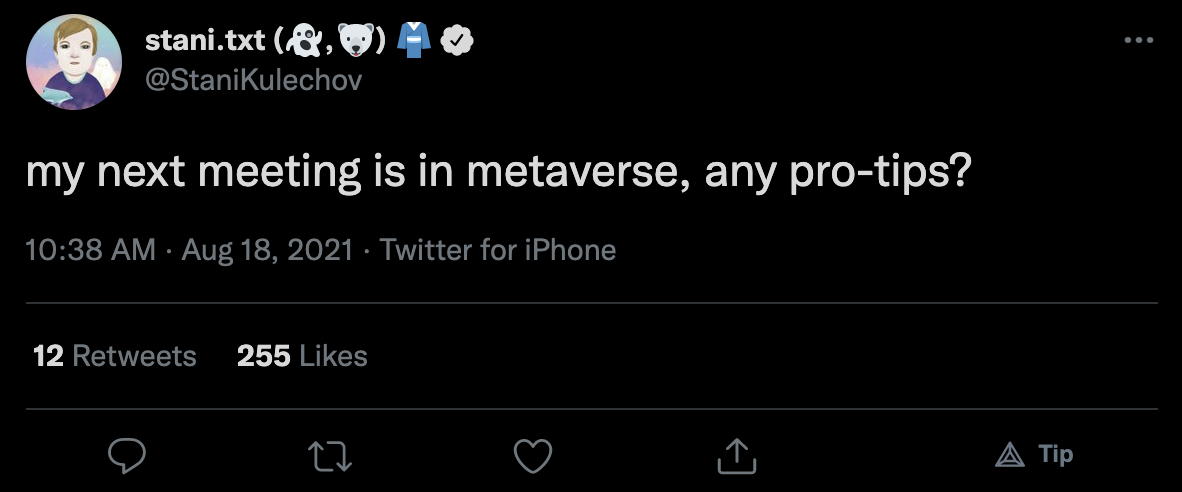Click the 10:38 AM timestamp
1182x492 pixels.
(90, 249)
